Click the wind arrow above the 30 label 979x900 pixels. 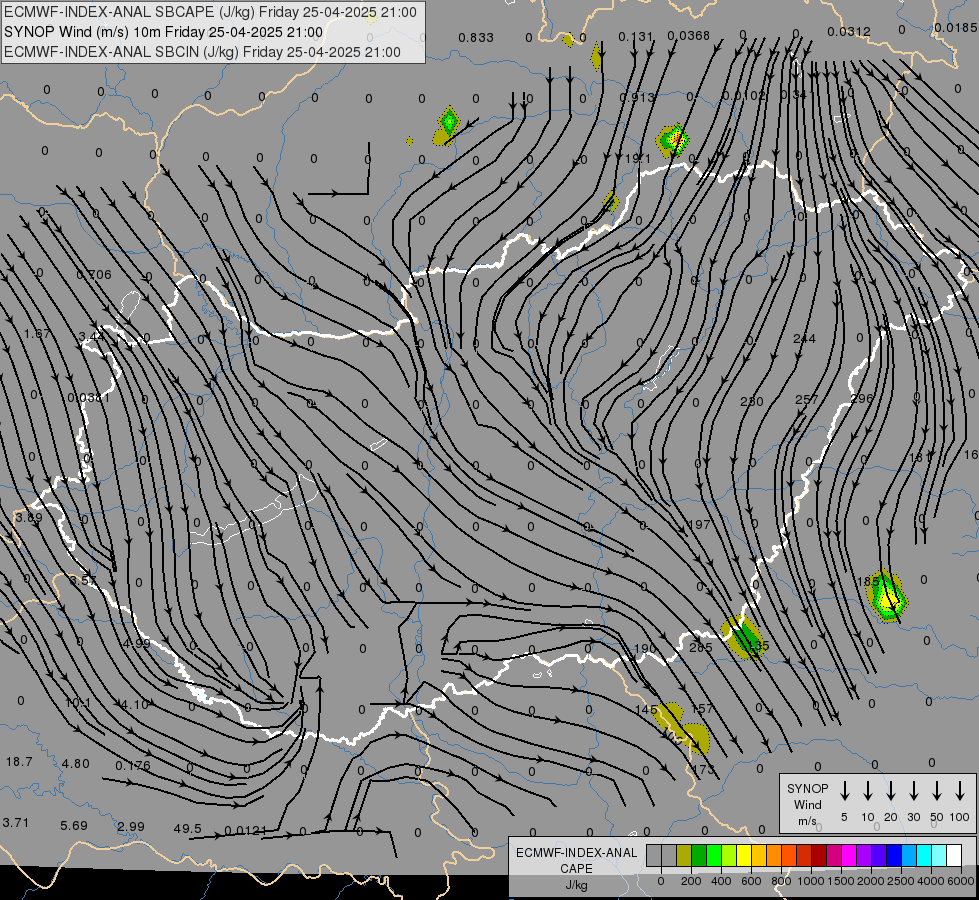[913, 791]
